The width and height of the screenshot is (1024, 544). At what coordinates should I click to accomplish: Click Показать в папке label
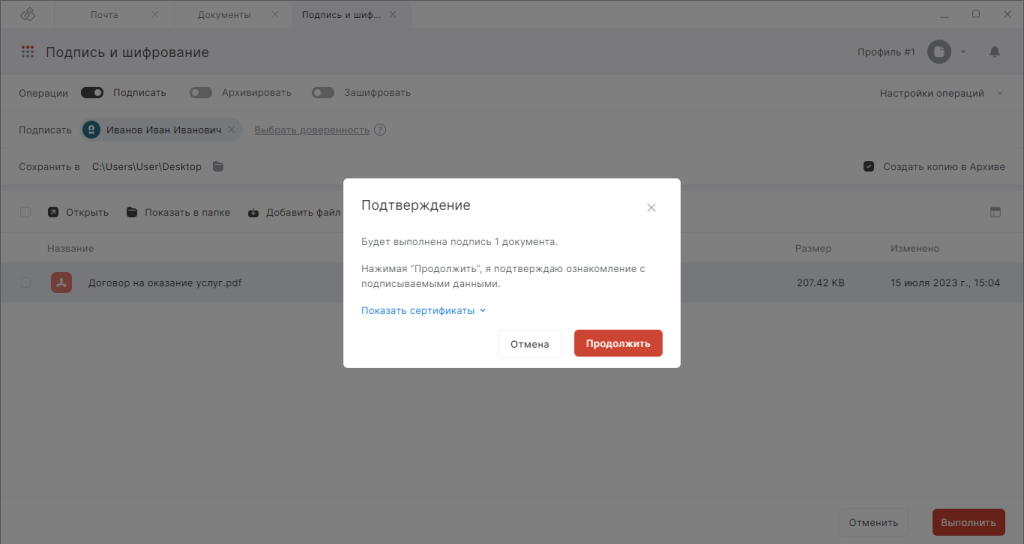tap(187, 212)
